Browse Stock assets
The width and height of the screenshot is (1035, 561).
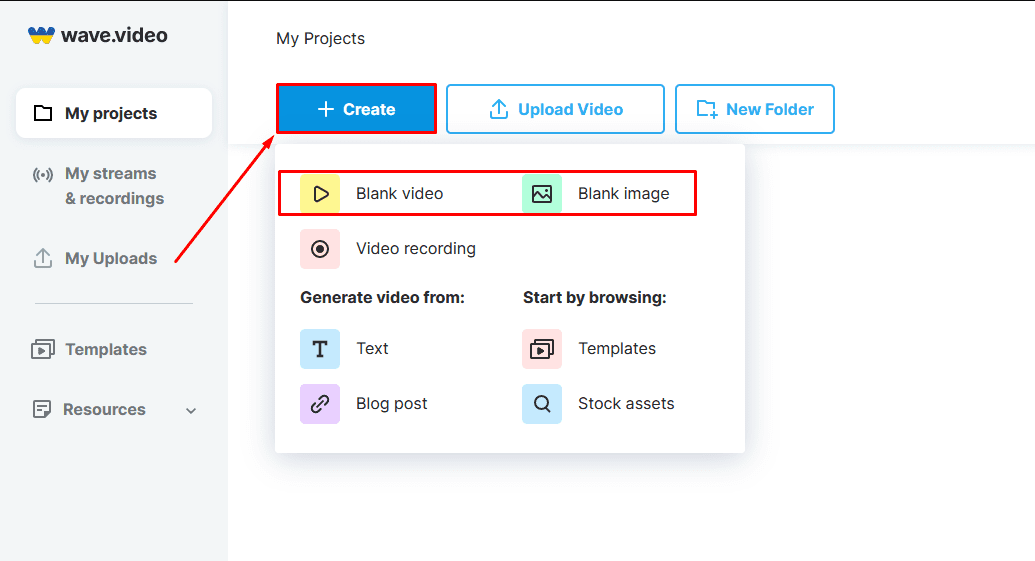[x=599, y=404]
